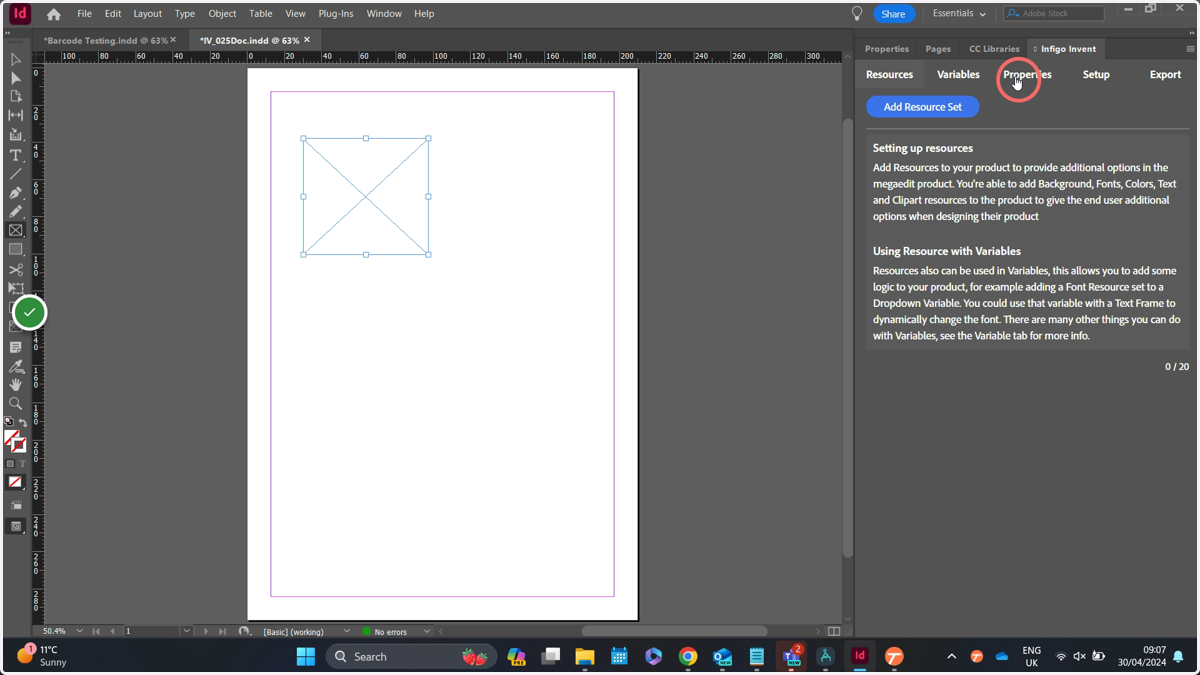This screenshot has height=675, width=1200.
Task: Open the Type menu
Action: point(185,14)
